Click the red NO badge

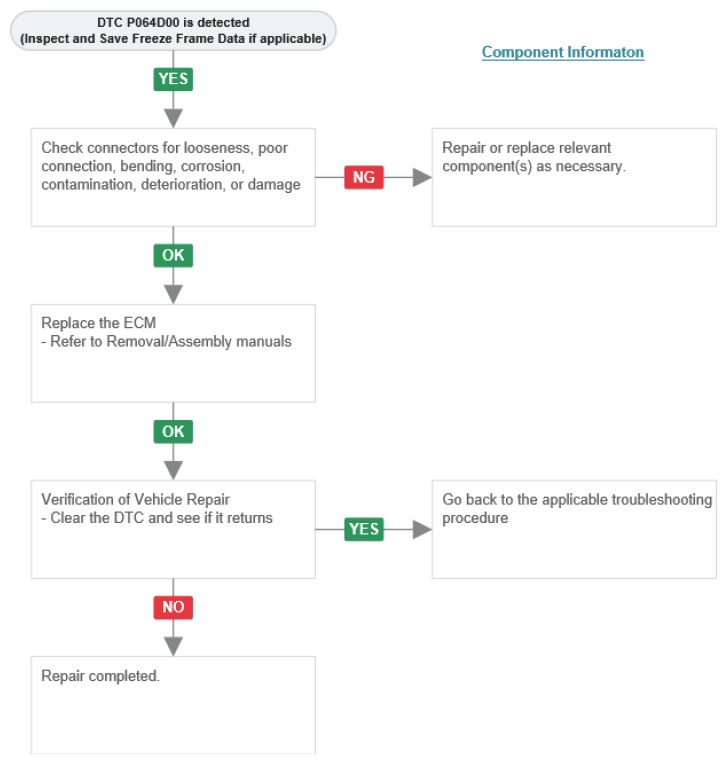173,608
